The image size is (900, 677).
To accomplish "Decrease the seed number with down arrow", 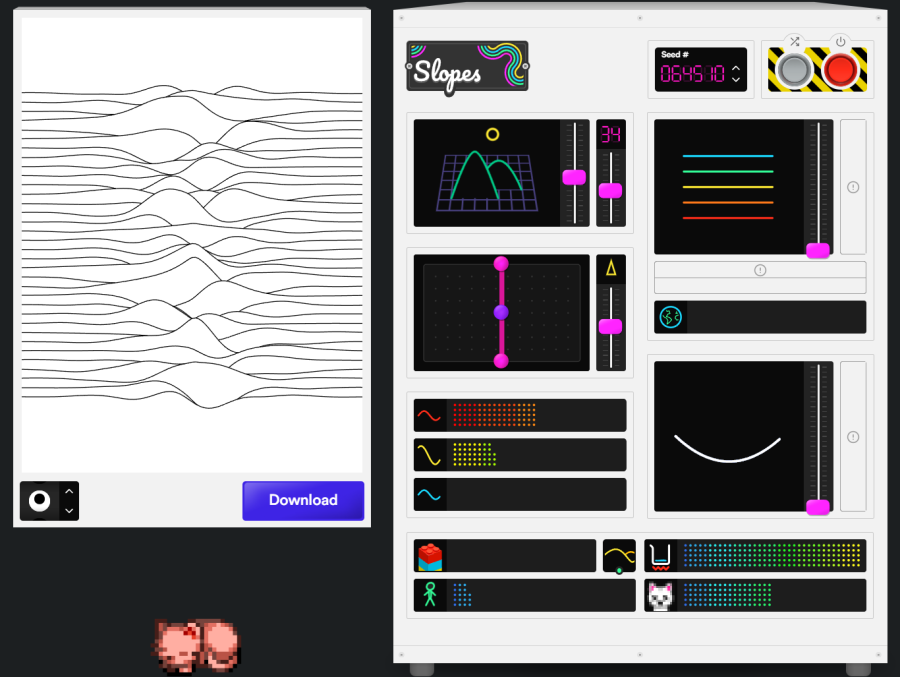I will (x=736, y=79).
